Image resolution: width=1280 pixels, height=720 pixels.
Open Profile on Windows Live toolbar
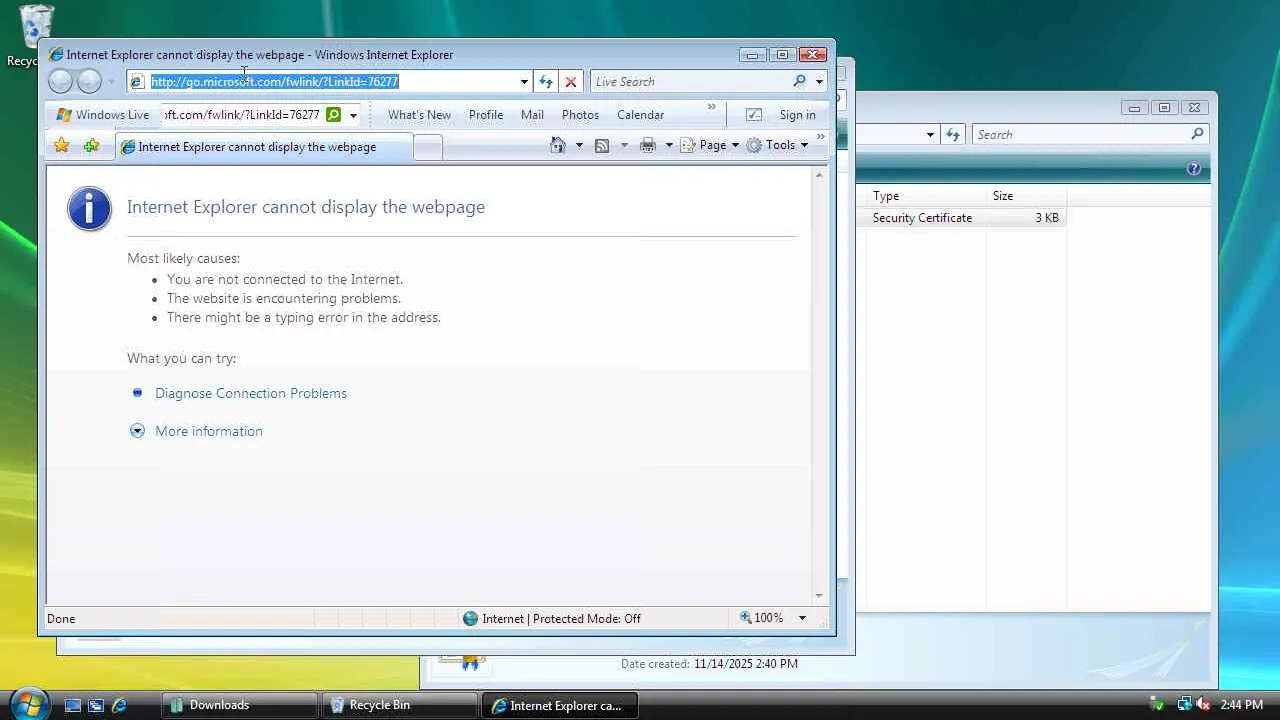(486, 115)
